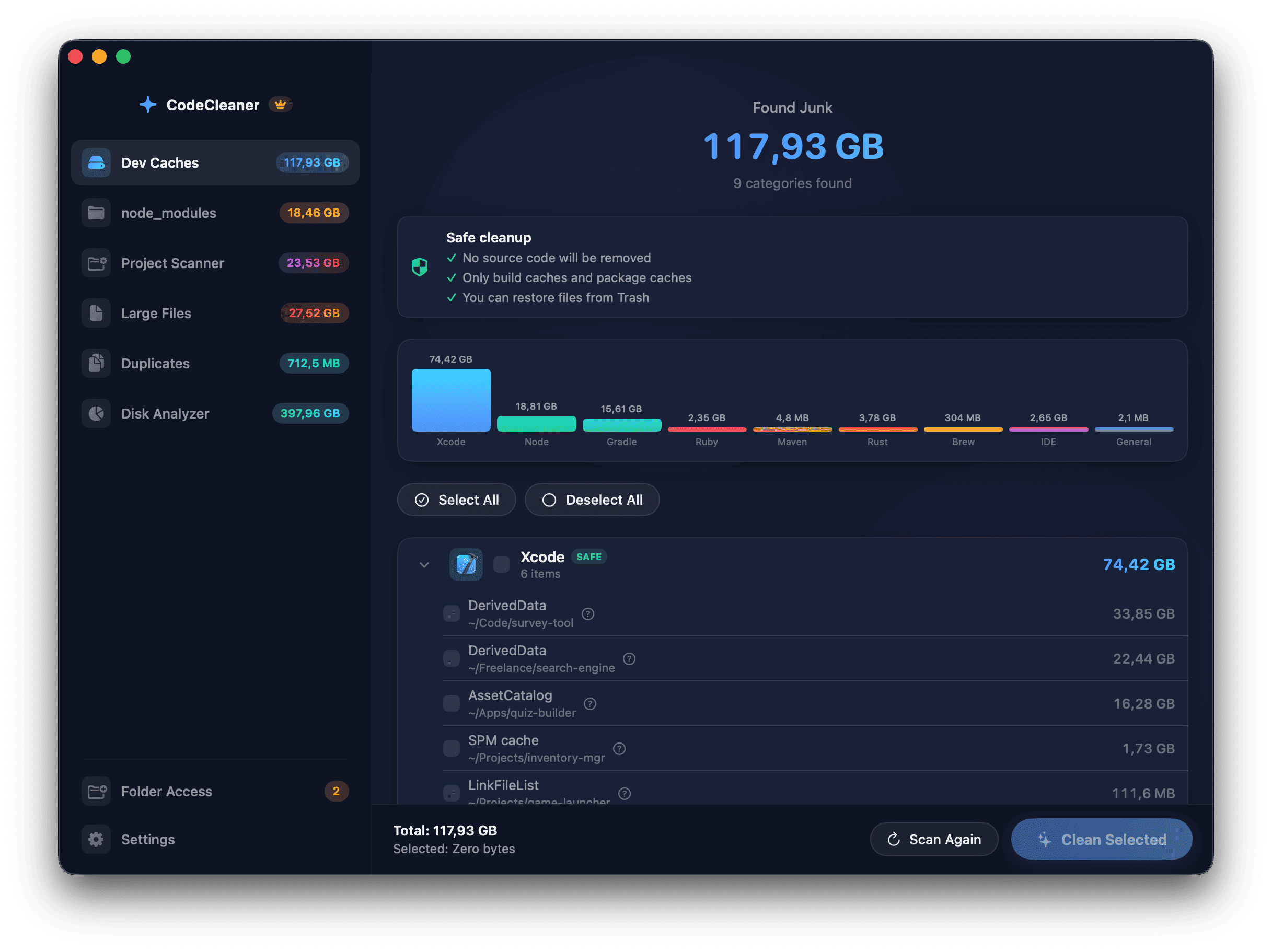Click the green shield icon in Safe cleanup

419,267
